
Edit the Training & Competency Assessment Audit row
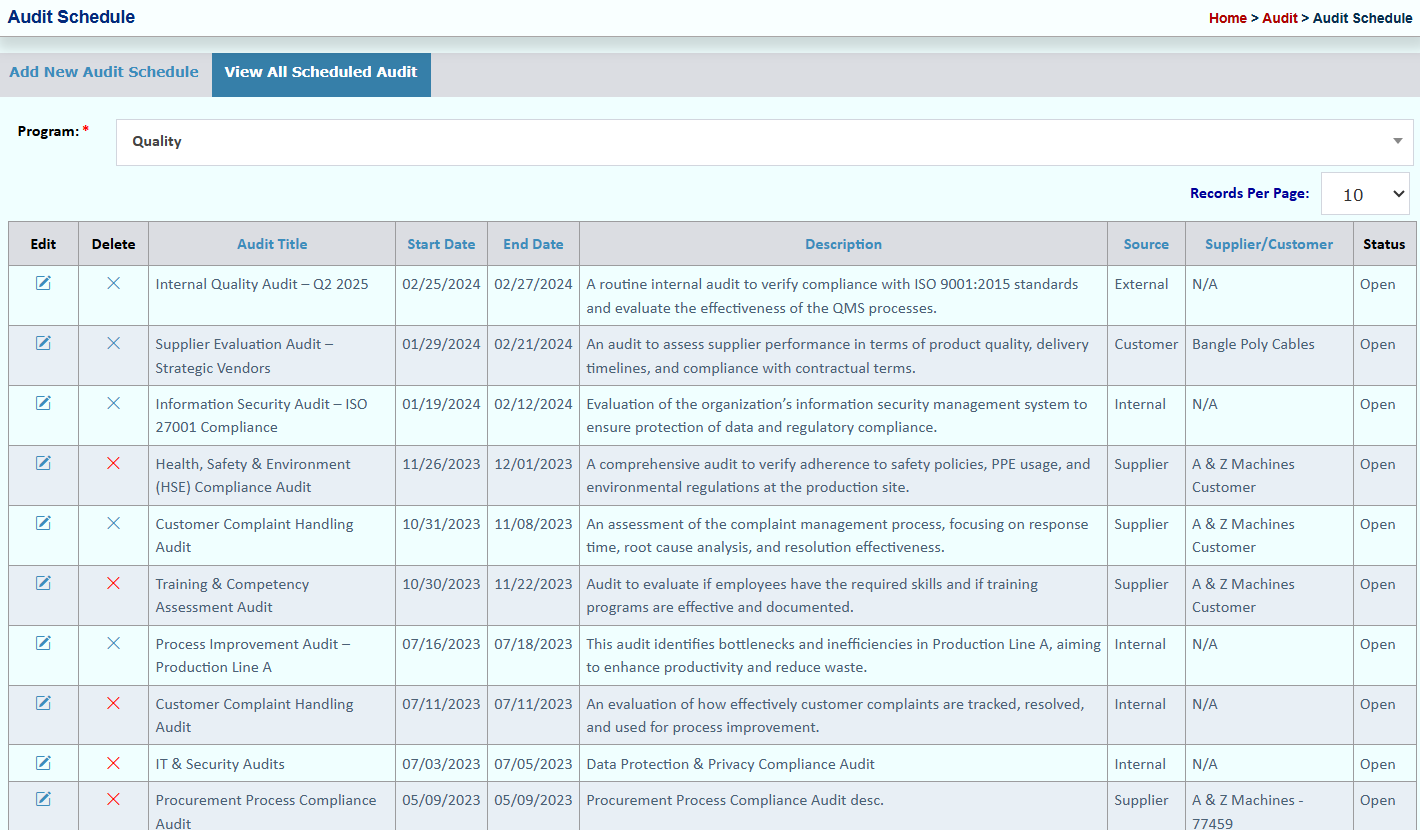click(43, 583)
